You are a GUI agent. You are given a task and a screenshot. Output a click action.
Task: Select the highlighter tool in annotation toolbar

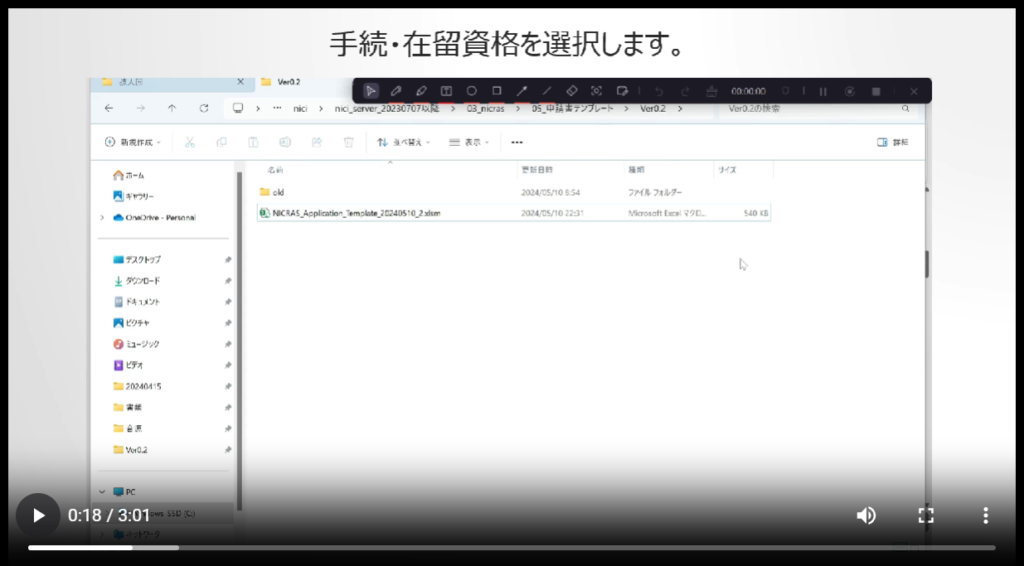[x=421, y=91]
